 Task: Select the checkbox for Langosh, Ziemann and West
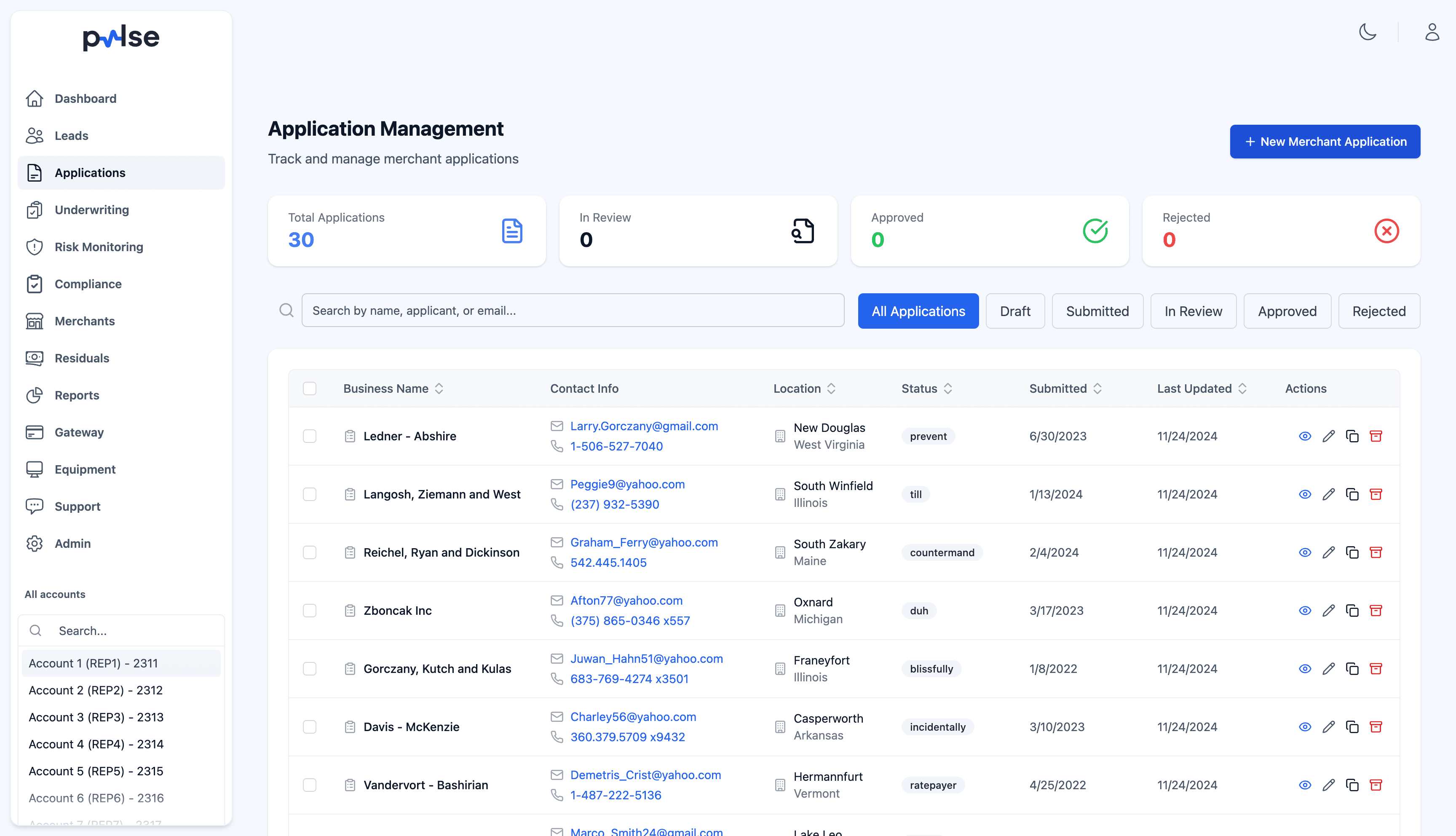click(x=310, y=494)
